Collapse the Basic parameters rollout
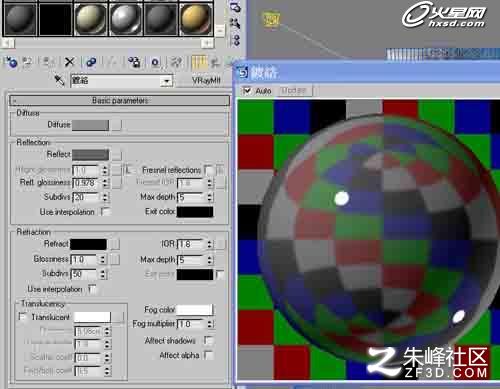This screenshot has height=389, width=500. pyautogui.click(x=120, y=100)
